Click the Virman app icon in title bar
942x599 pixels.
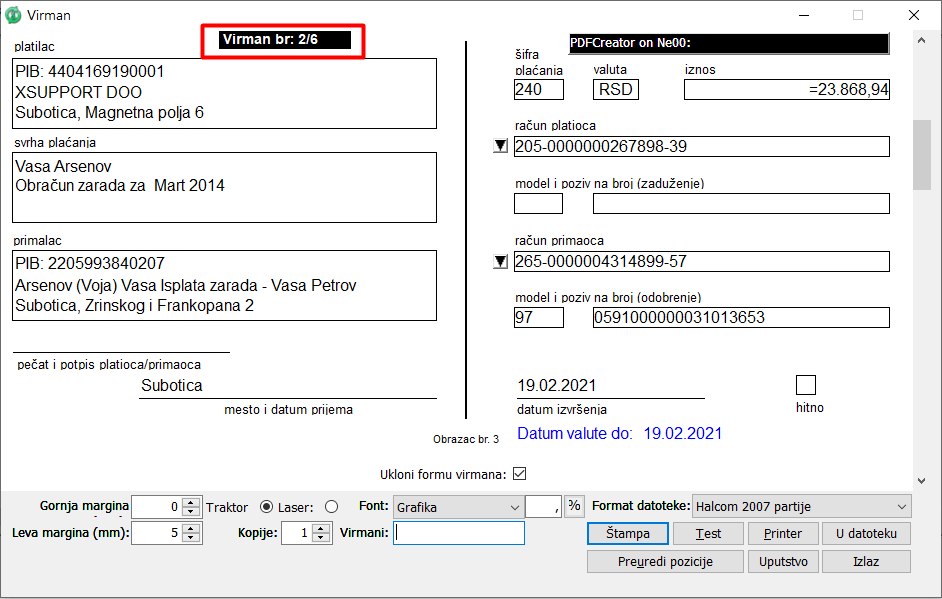pos(14,15)
